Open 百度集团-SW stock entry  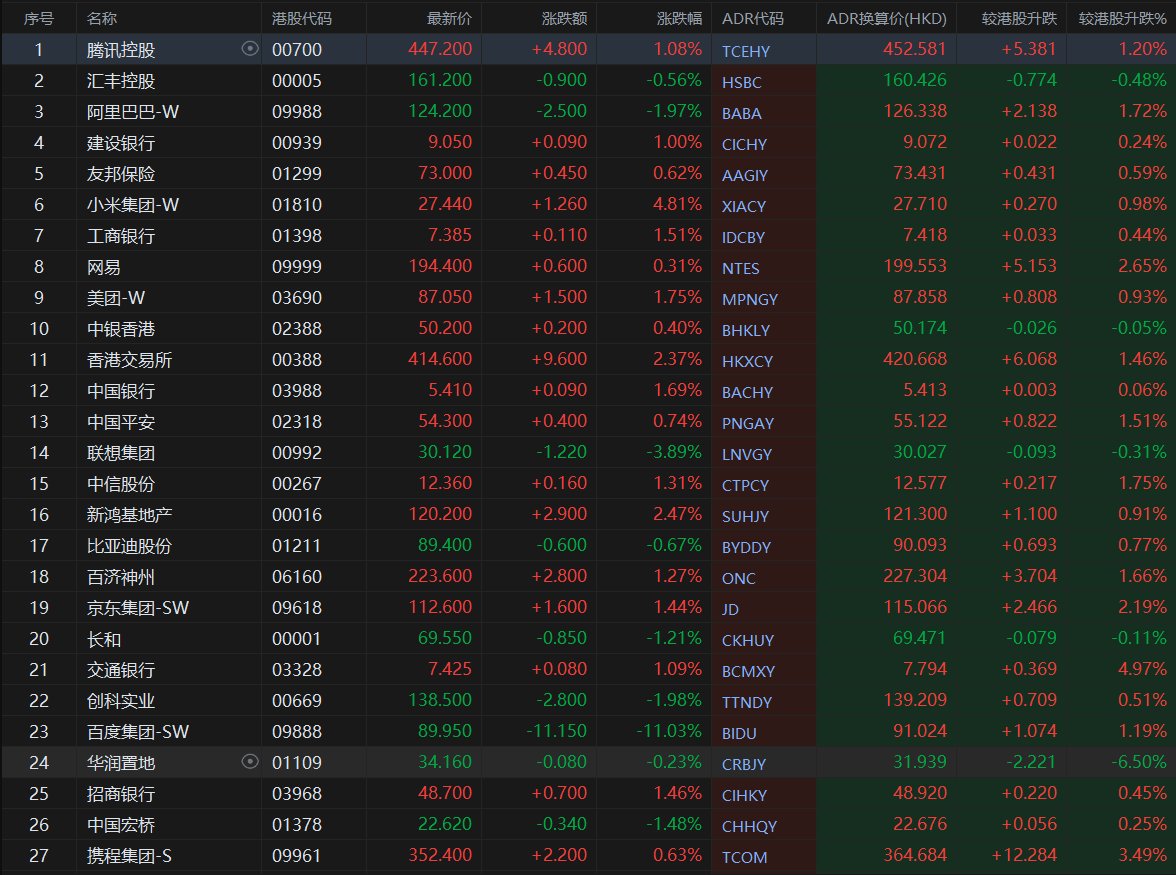tap(137, 732)
